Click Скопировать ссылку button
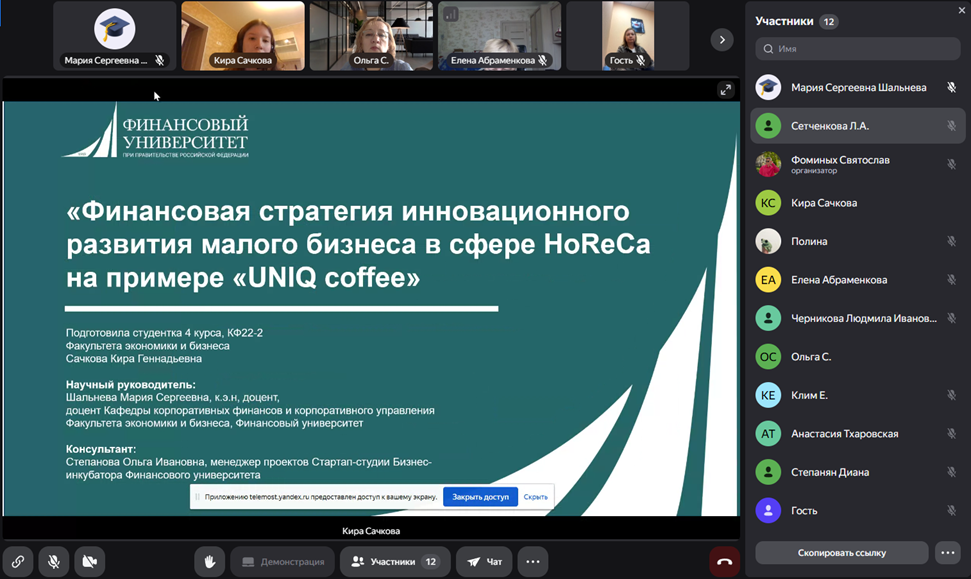The image size is (971, 579). tap(842, 552)
